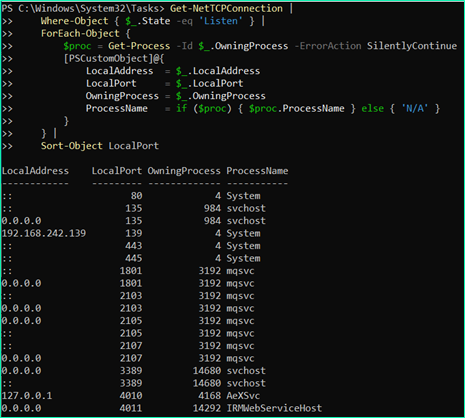The image size is (465, 418).
Task: Click the PID 14292 value
Action: [207, 408]
